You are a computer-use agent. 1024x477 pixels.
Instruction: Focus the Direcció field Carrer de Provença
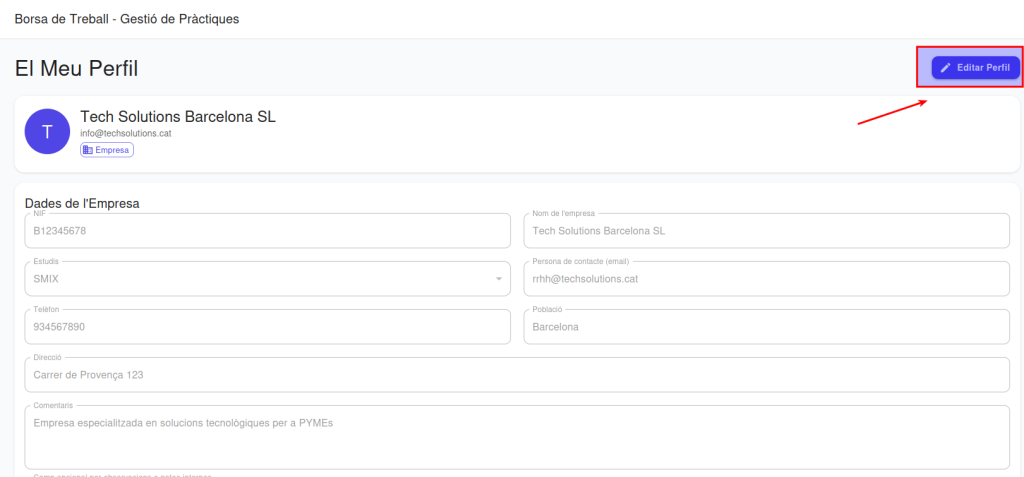tap(517, 375)
